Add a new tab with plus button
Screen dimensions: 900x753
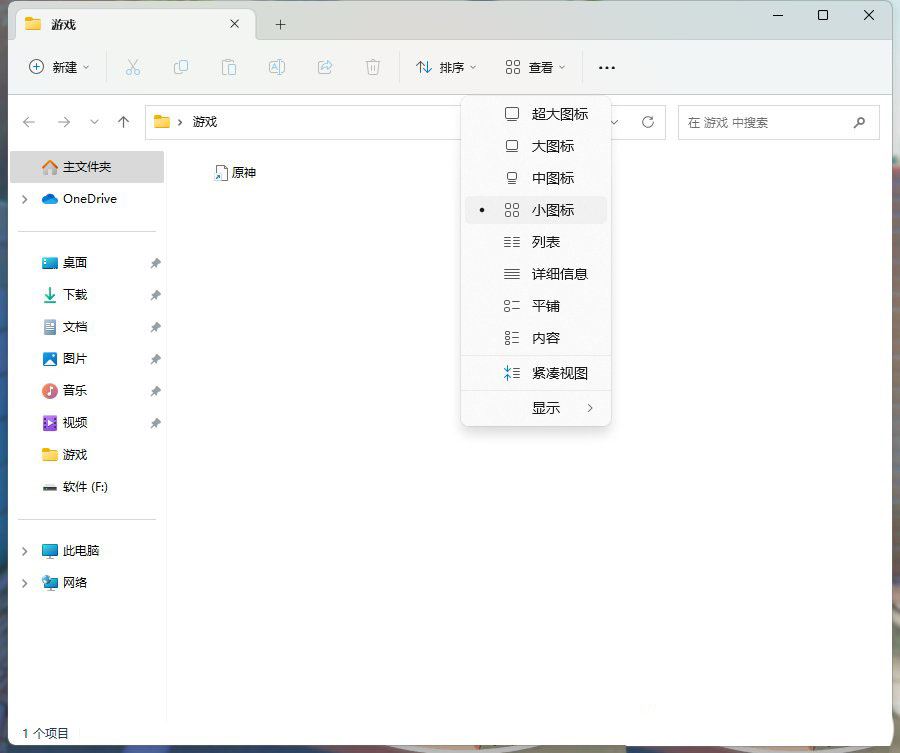pyautogui.click(x=280, y=25)
